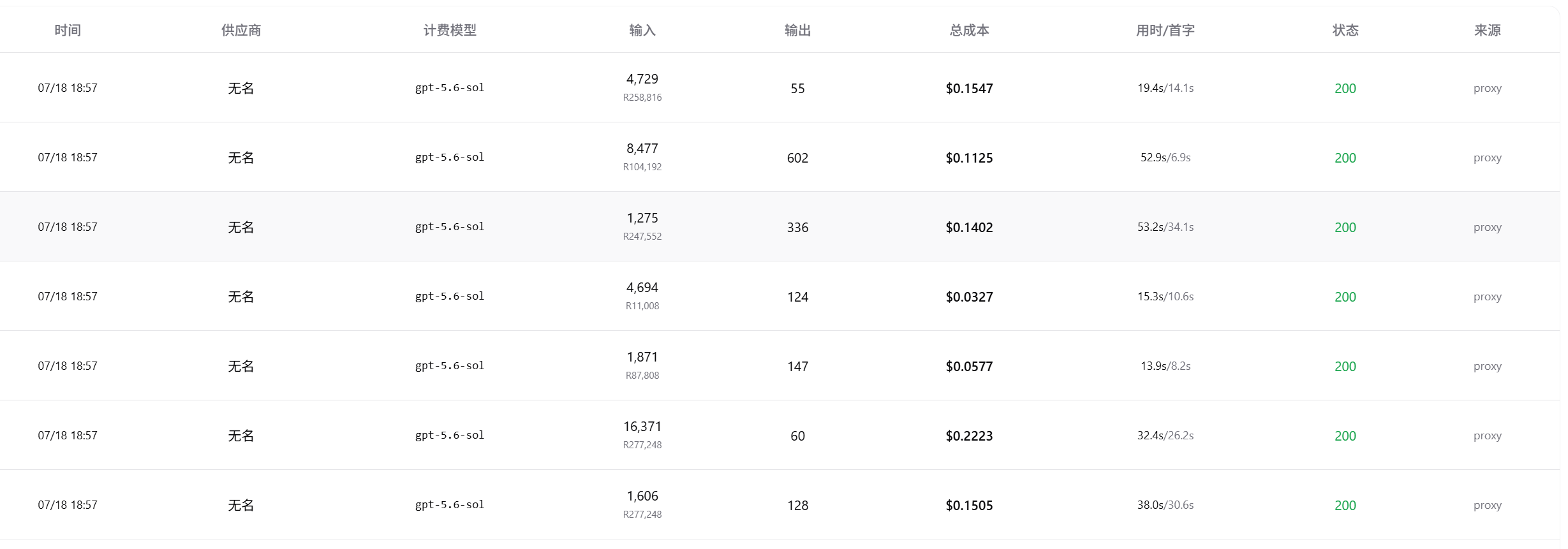Click the 来源 column header
Image resolution: width=1568 pixels, height=549 pixels.
[1488, 30]
